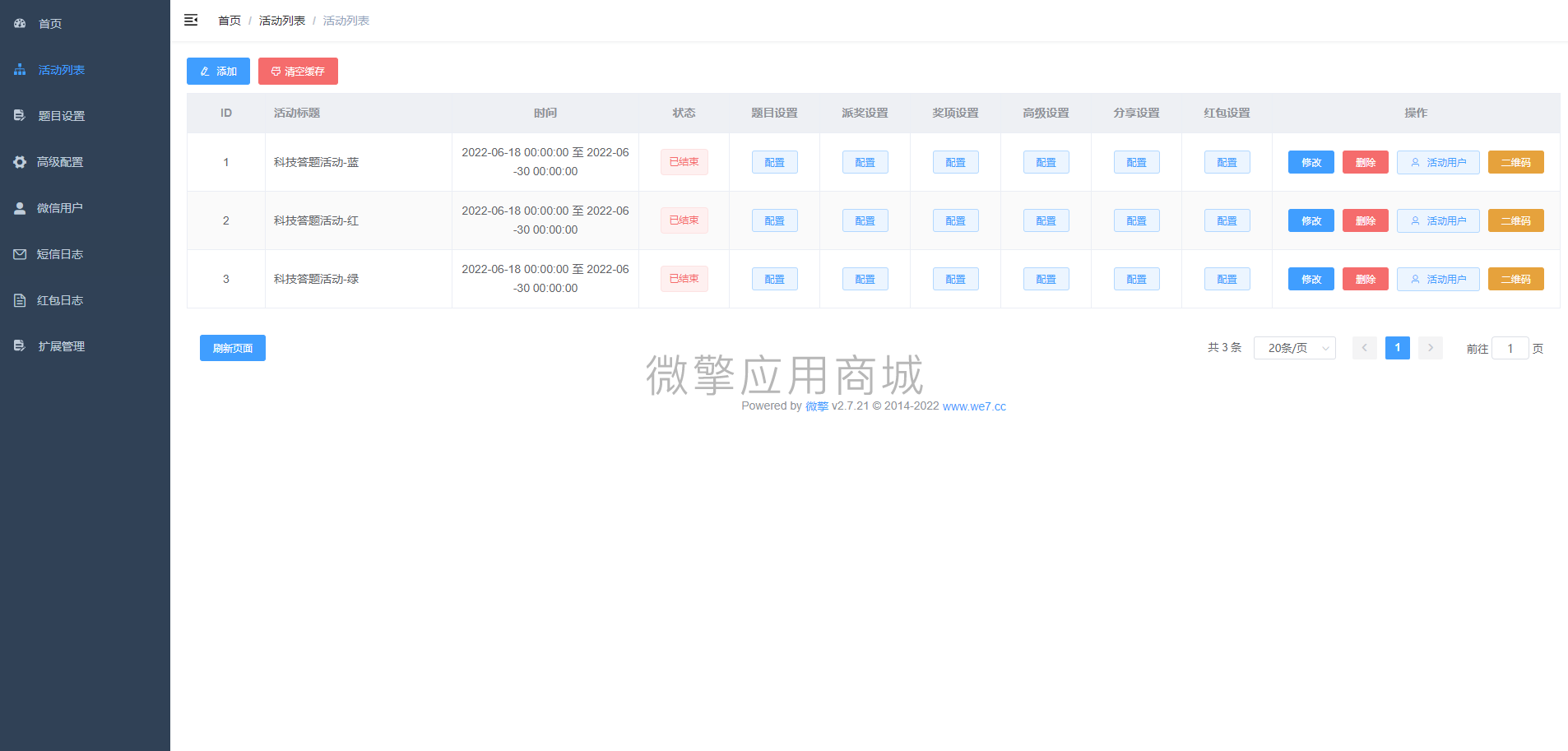Click the sidebar collapse hamburger icon
The height and width of the screenshot is (751, 1568).
191,21
